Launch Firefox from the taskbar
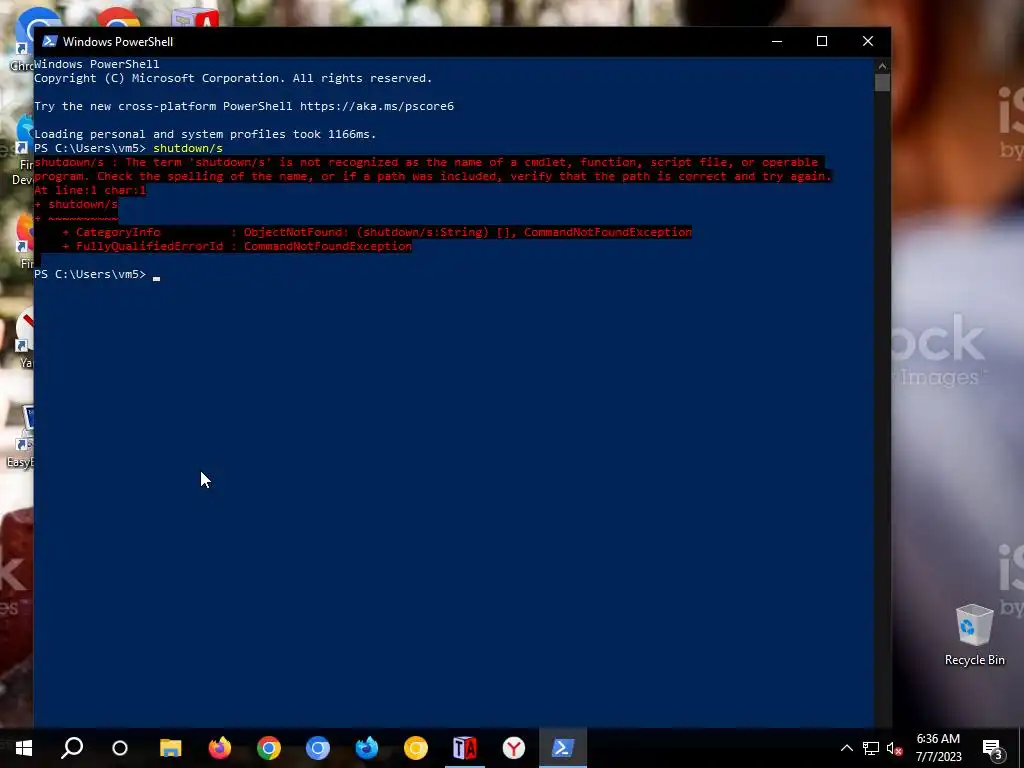Image resolution: width=1024 pixels, height=768 pixels. point(219,748)
